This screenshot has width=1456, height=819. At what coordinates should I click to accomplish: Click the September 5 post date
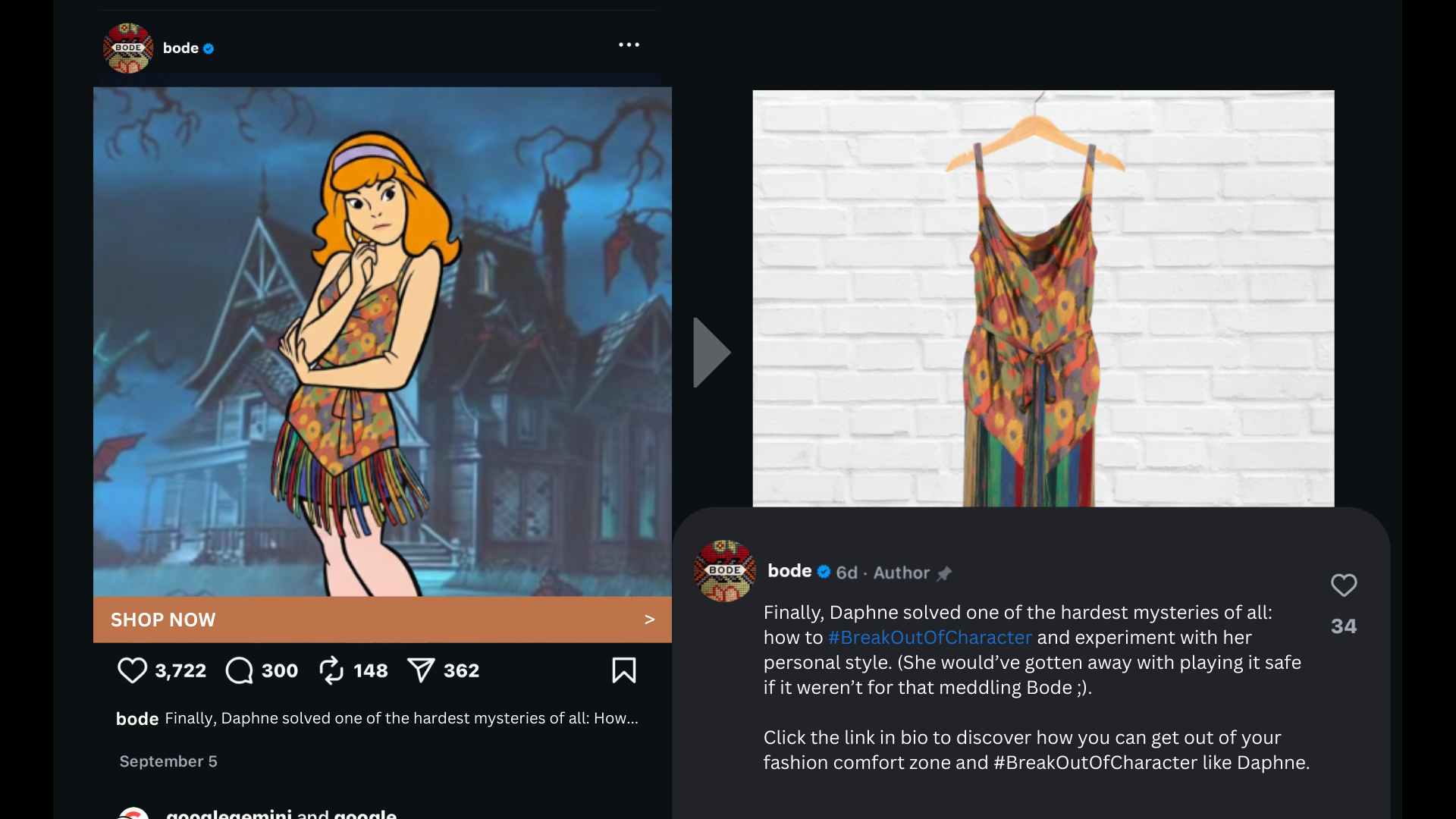click(x=168, y=761)
